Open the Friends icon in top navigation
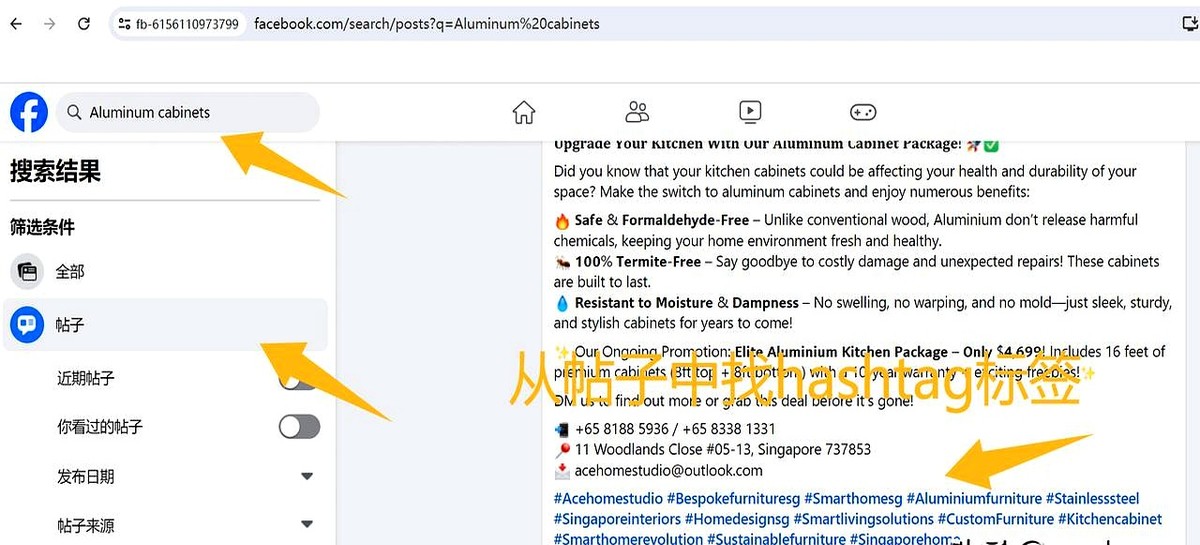The image size is (1200, 545). (x=637, y=112)
